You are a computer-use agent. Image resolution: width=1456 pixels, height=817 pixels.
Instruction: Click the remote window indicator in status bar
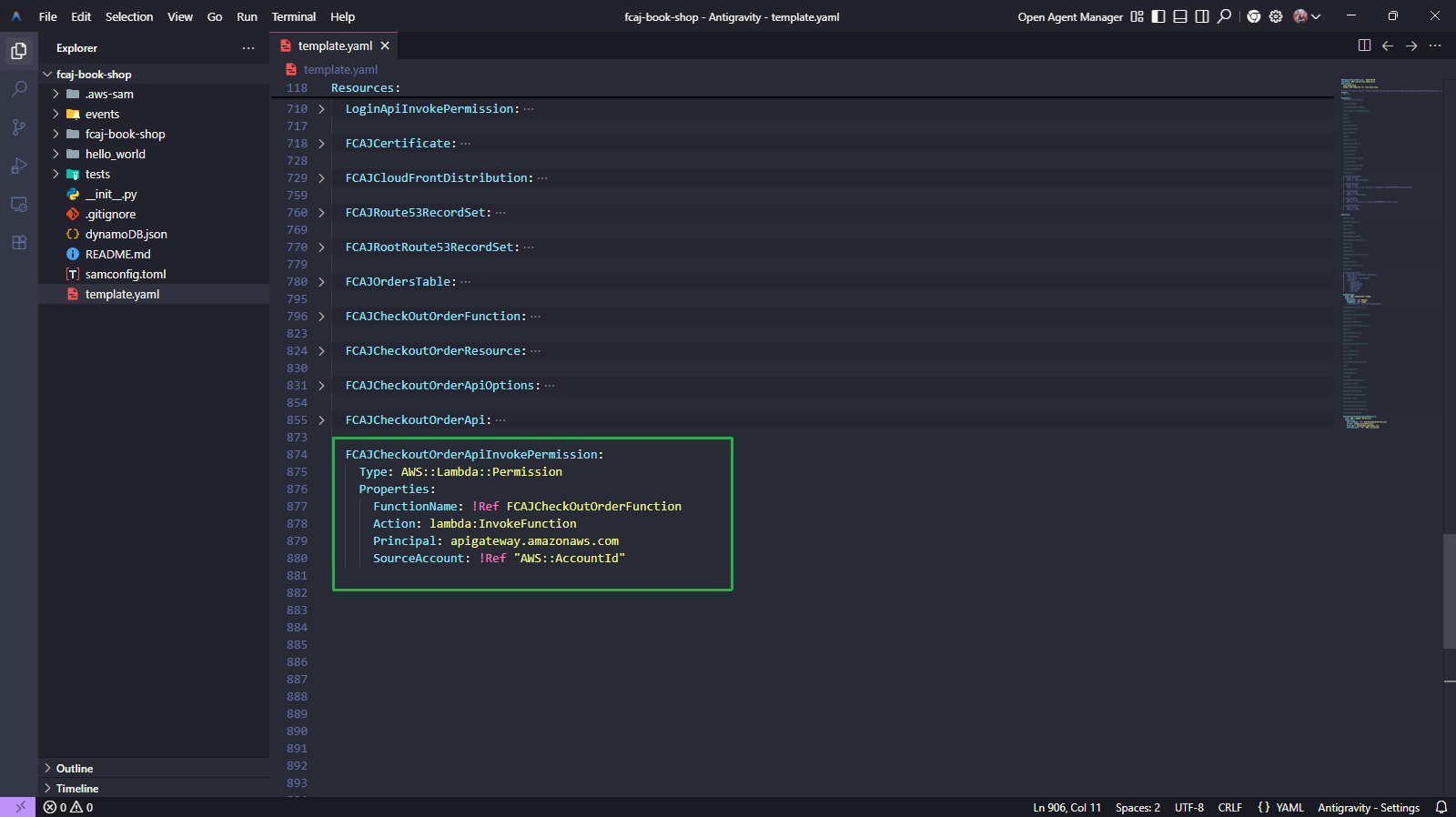[x=18, y=807]
